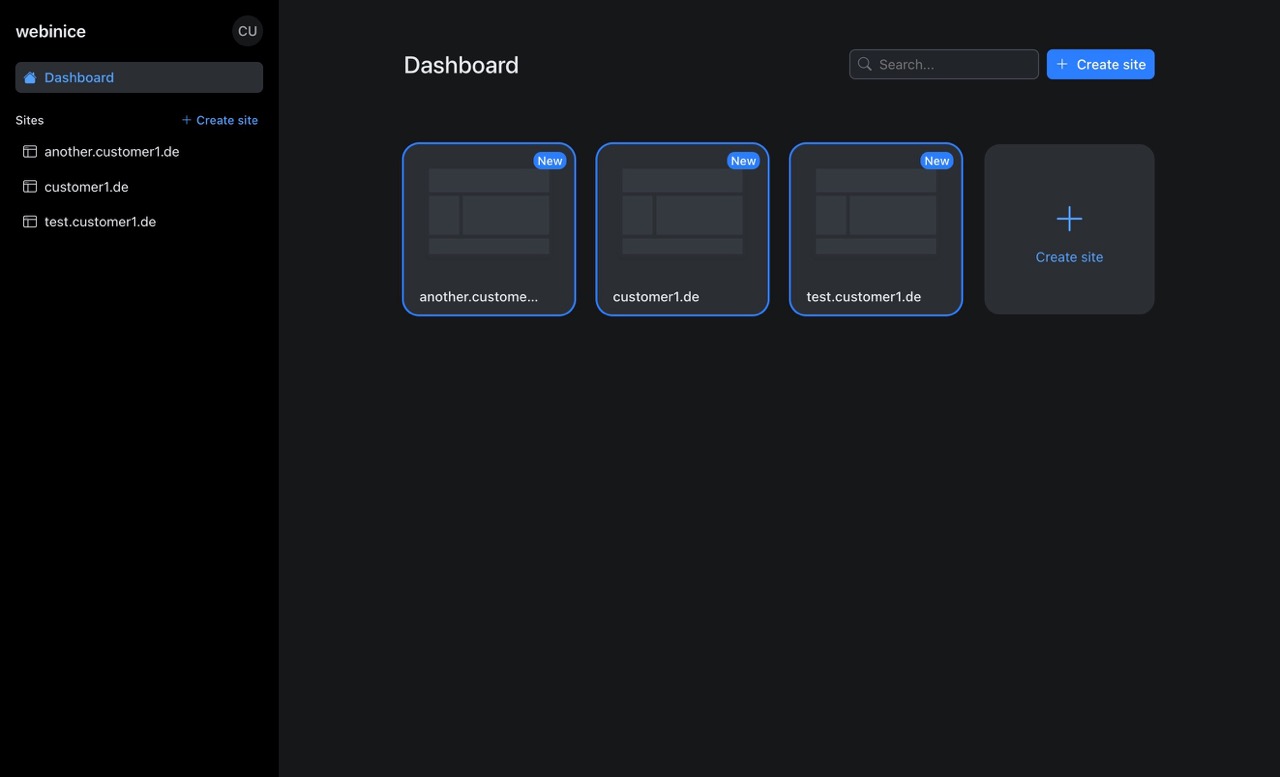Click the magnifying glass in the search field
Screen dimensions: 1280x777
(x=864, y=64)
